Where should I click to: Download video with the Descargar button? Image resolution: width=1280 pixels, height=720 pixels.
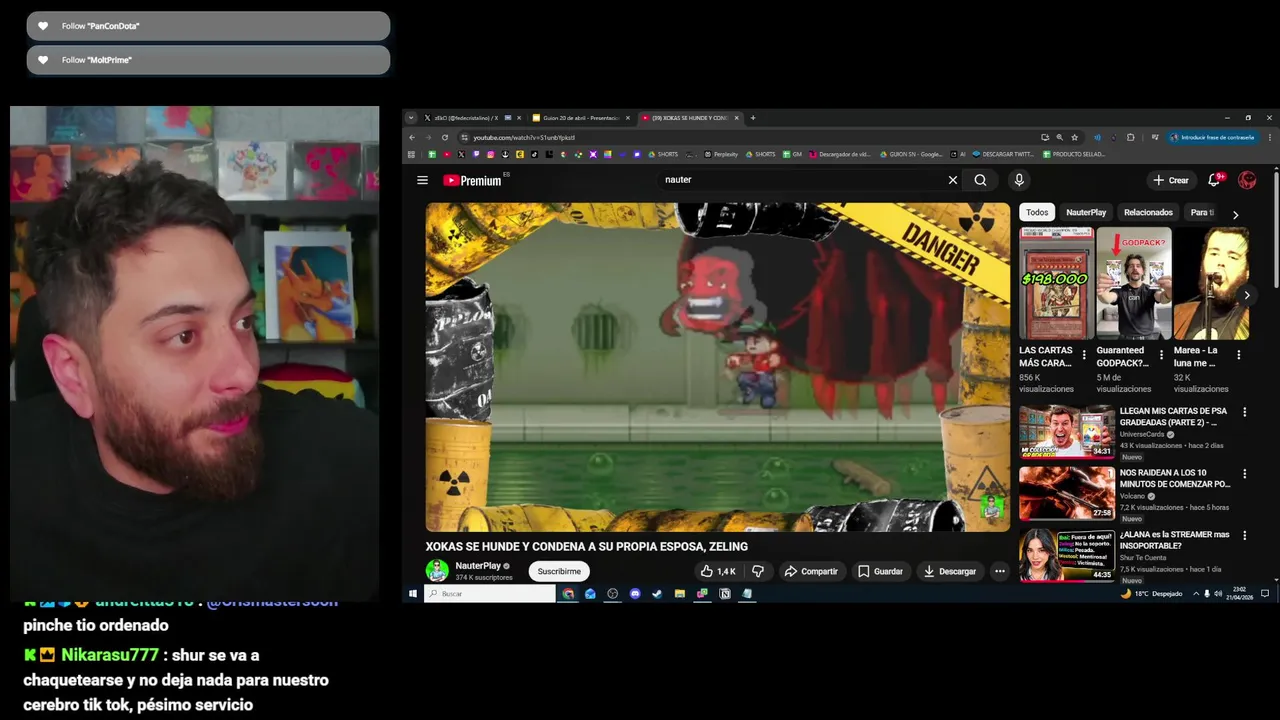tap(949, 571)
